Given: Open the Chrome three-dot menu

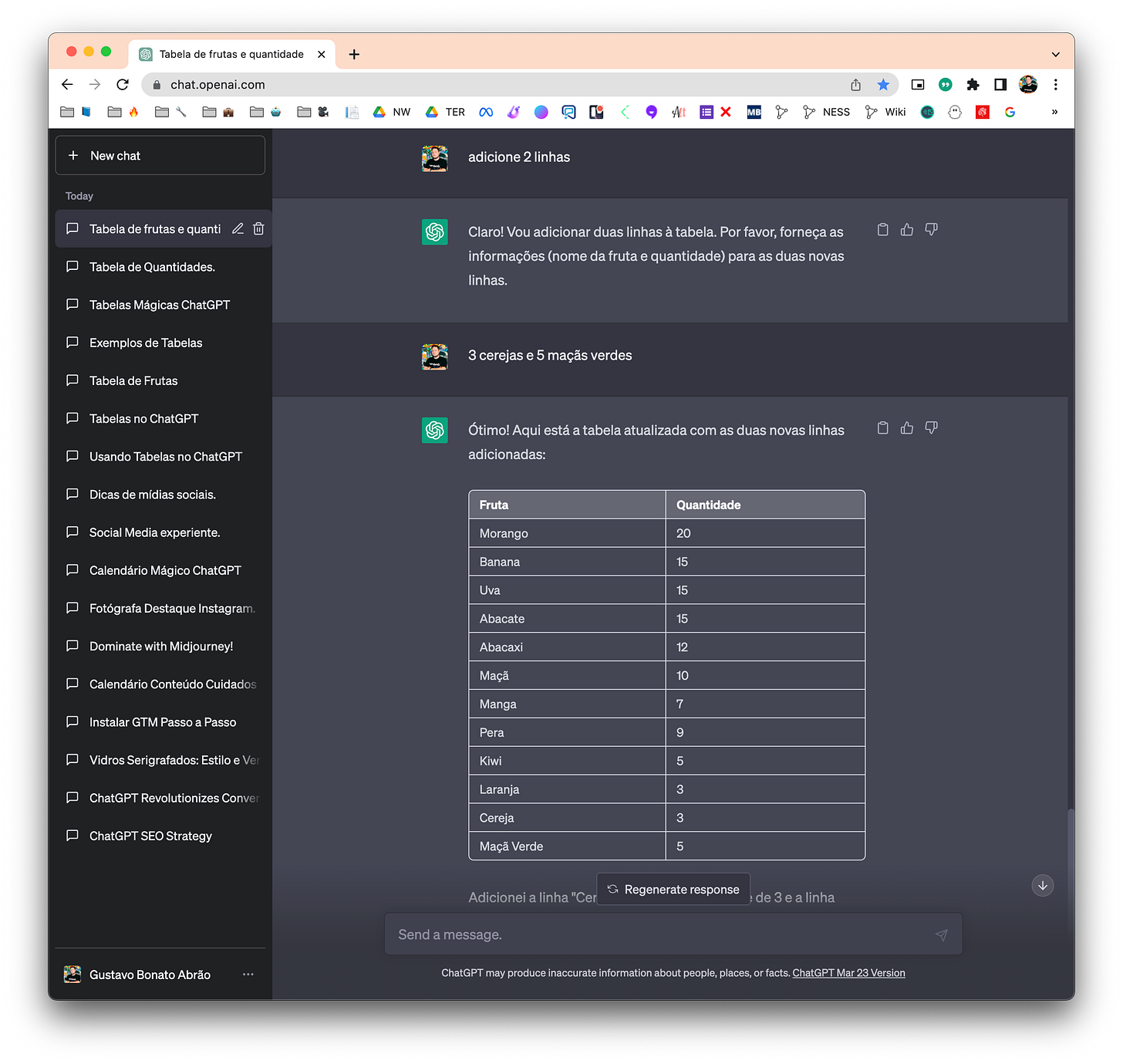Looking at the screenshot, I should tap(1056, 85).
